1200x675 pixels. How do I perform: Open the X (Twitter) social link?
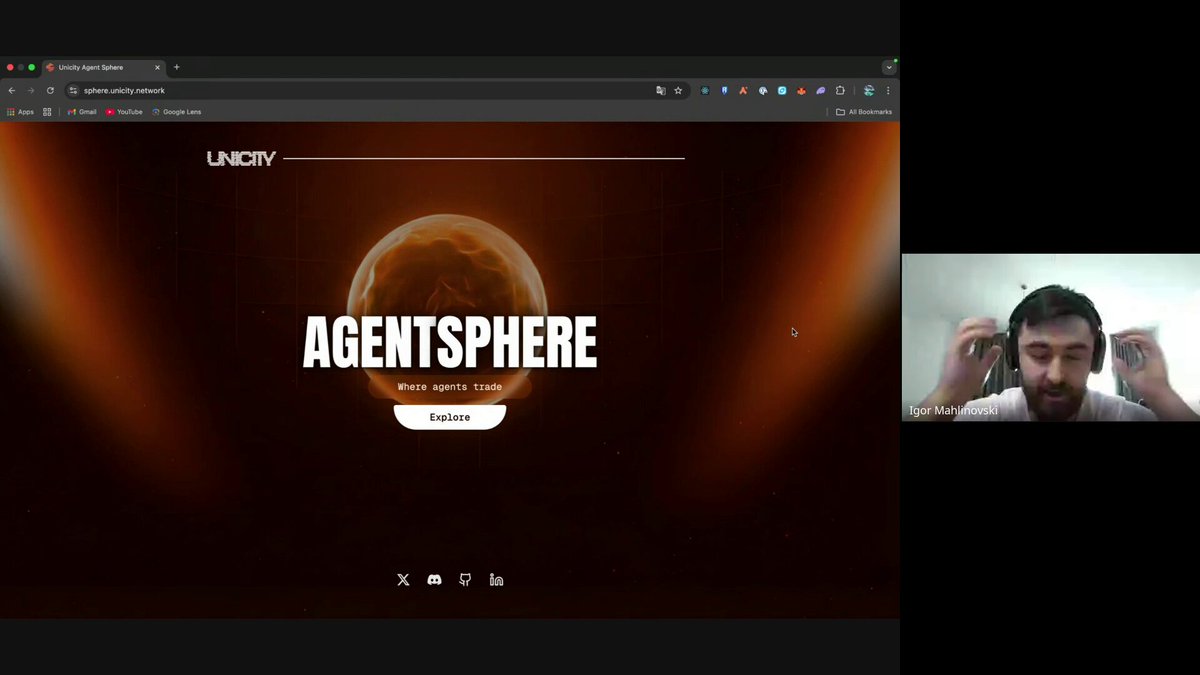tap(403, 580)
